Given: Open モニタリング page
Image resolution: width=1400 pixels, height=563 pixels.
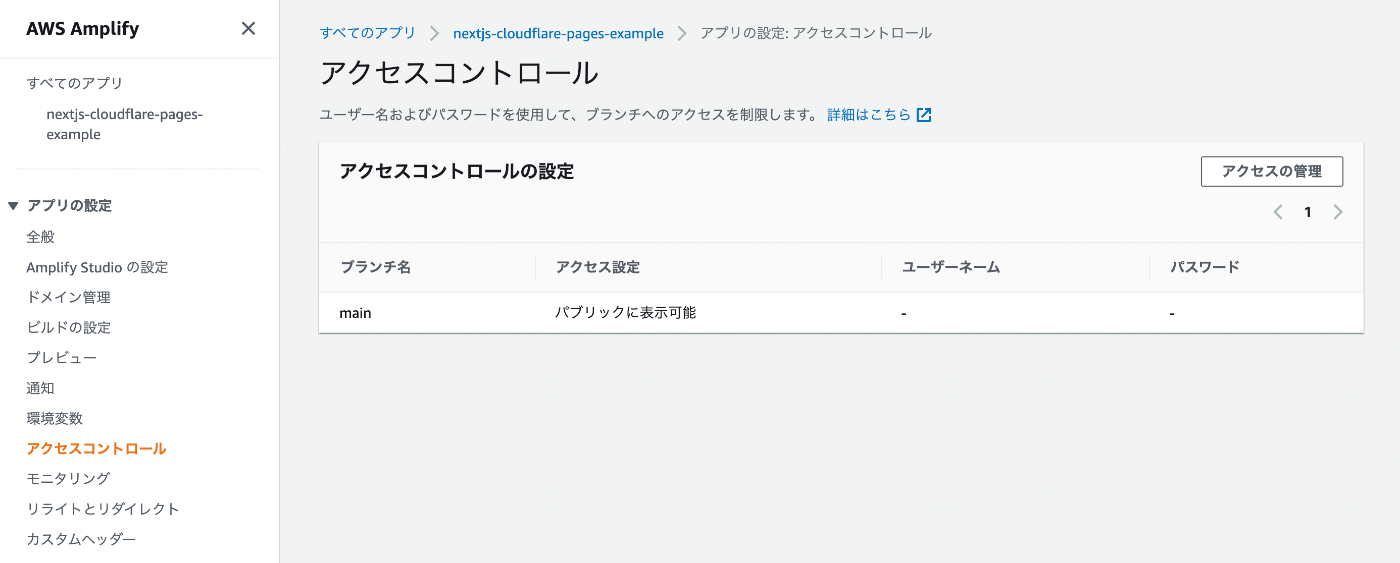Looking at the screenshot, I should point(68,478).
